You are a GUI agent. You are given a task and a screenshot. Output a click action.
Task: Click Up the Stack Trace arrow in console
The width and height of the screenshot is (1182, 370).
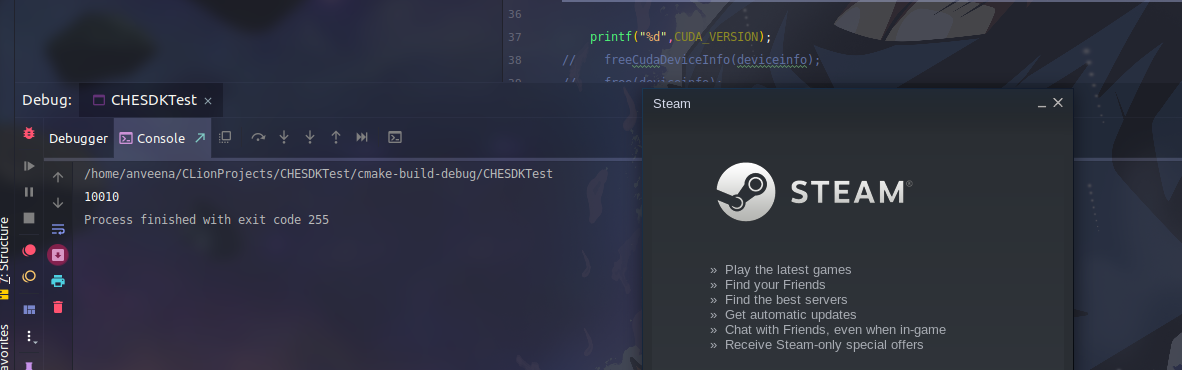pyautogui.click(x=58, y=177)
